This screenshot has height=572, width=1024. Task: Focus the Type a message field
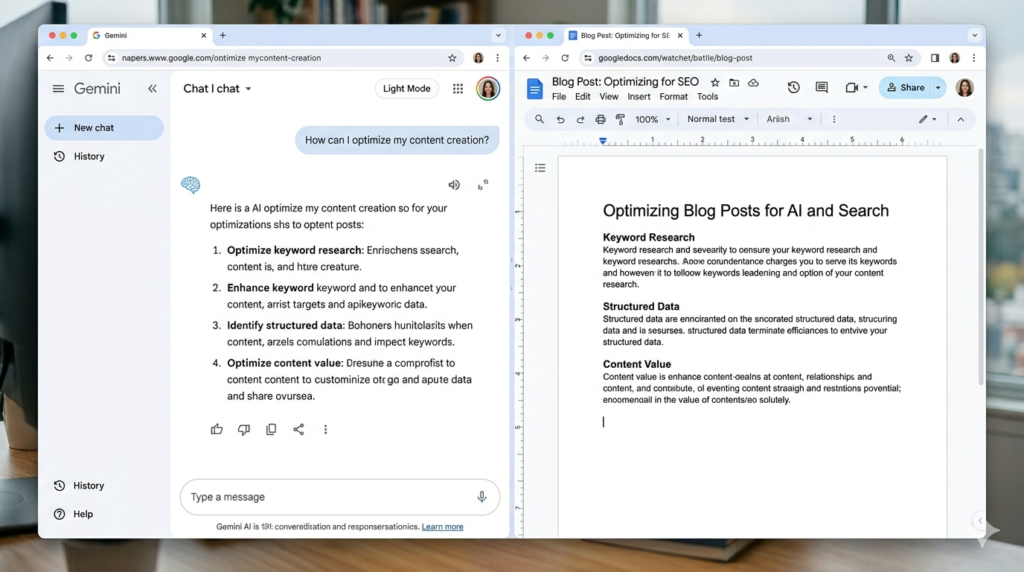[340, 497]
